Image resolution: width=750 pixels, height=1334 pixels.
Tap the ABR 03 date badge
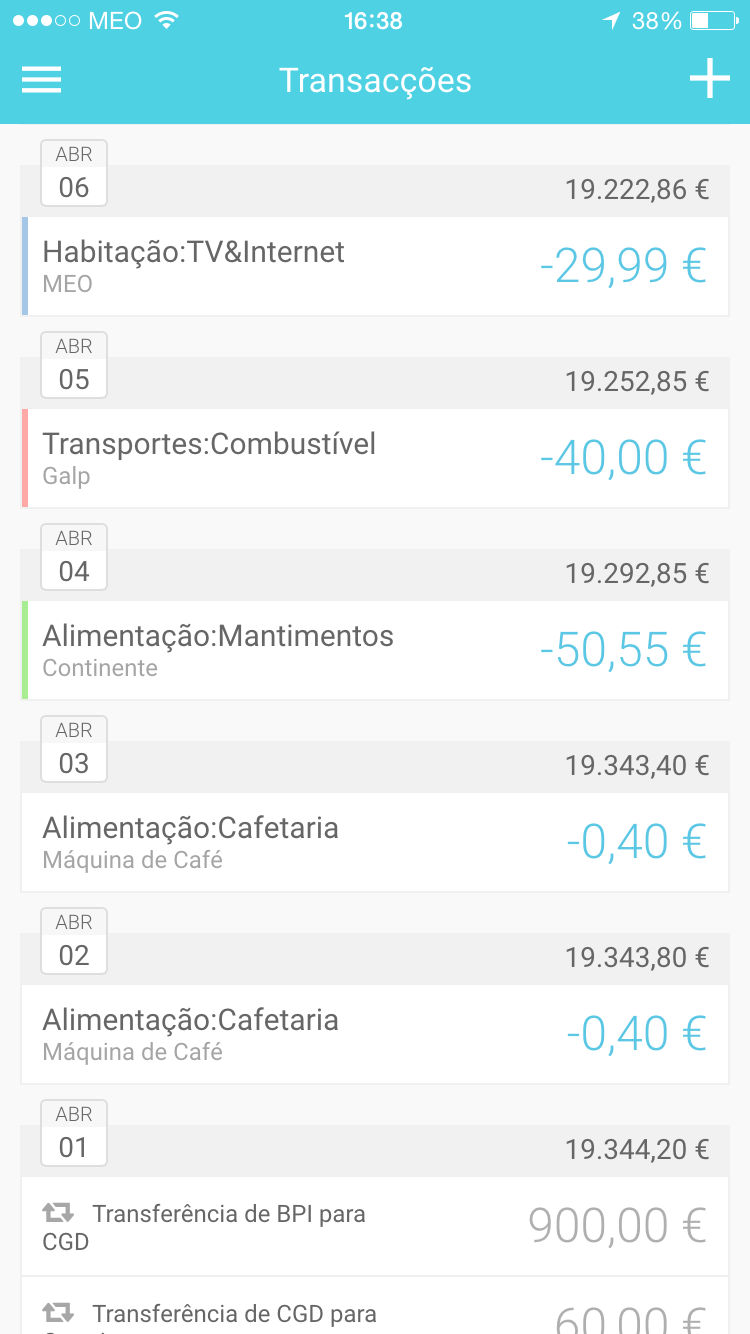coord(74,750)
